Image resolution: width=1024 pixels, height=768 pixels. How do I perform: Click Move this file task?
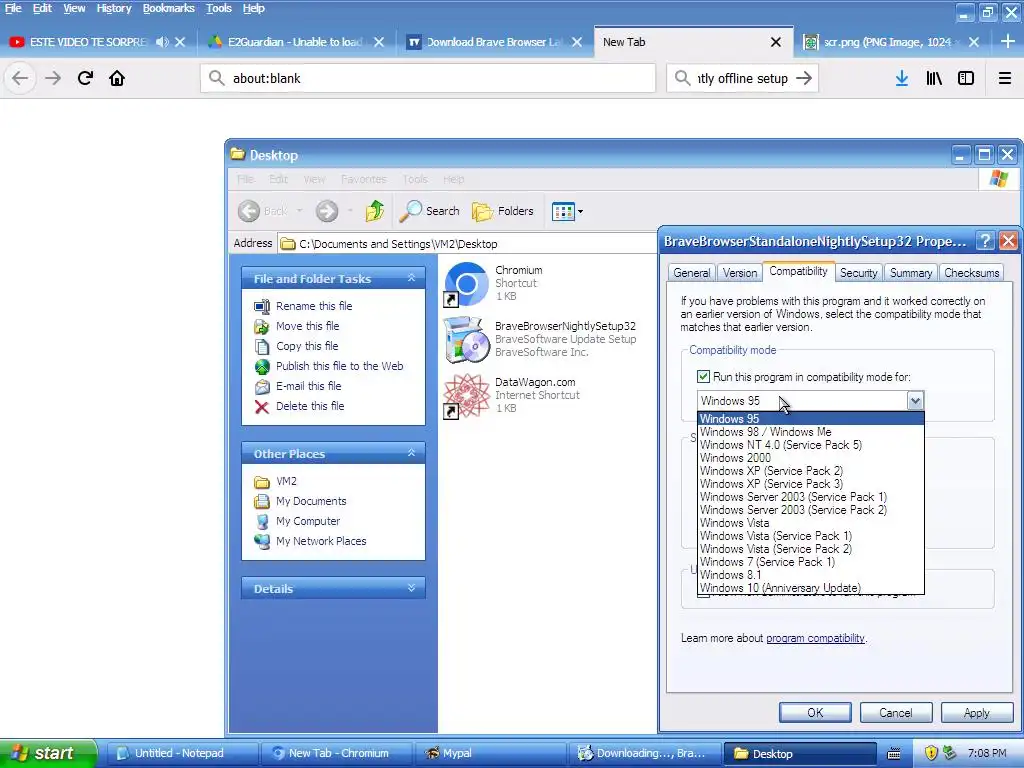pyautogui.click(x=307, y=326)
